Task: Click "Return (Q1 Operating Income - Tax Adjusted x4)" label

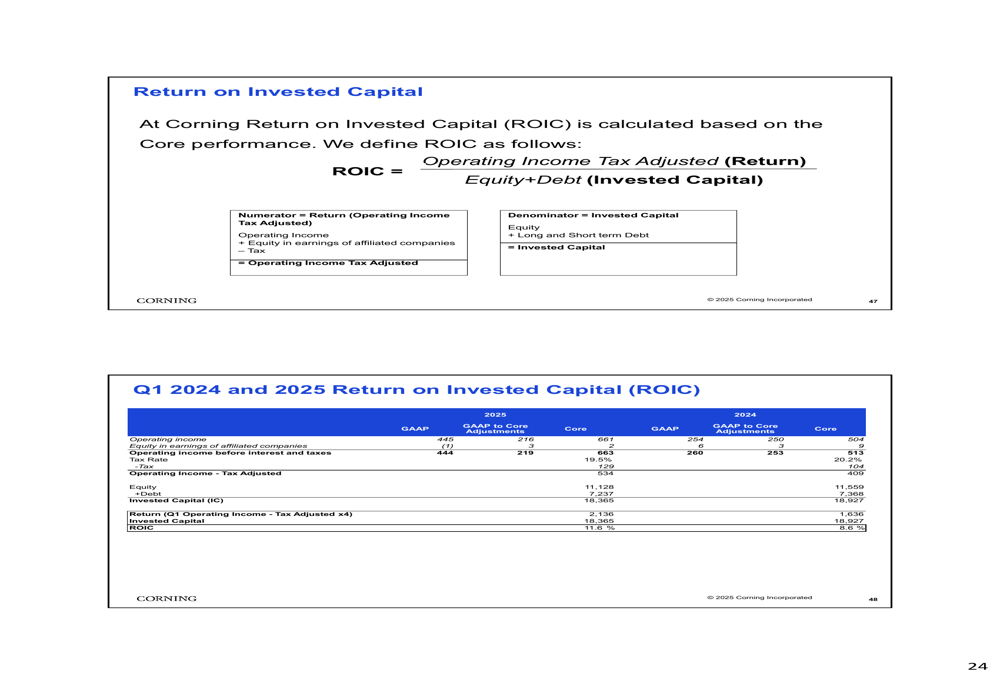Action: 240,514
